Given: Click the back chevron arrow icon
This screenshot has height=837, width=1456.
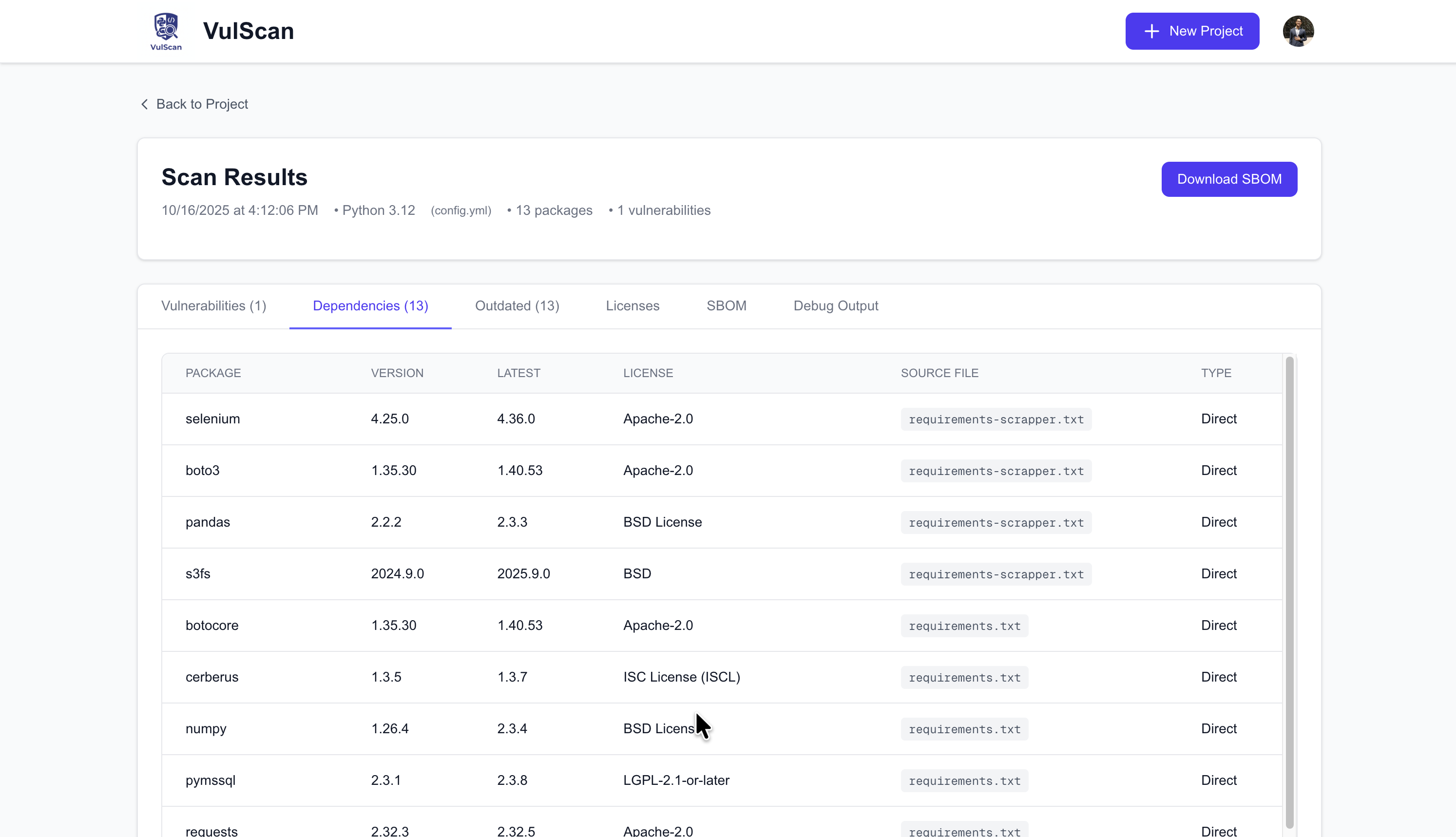Looking at the screenshot, I should pos(144,104).
